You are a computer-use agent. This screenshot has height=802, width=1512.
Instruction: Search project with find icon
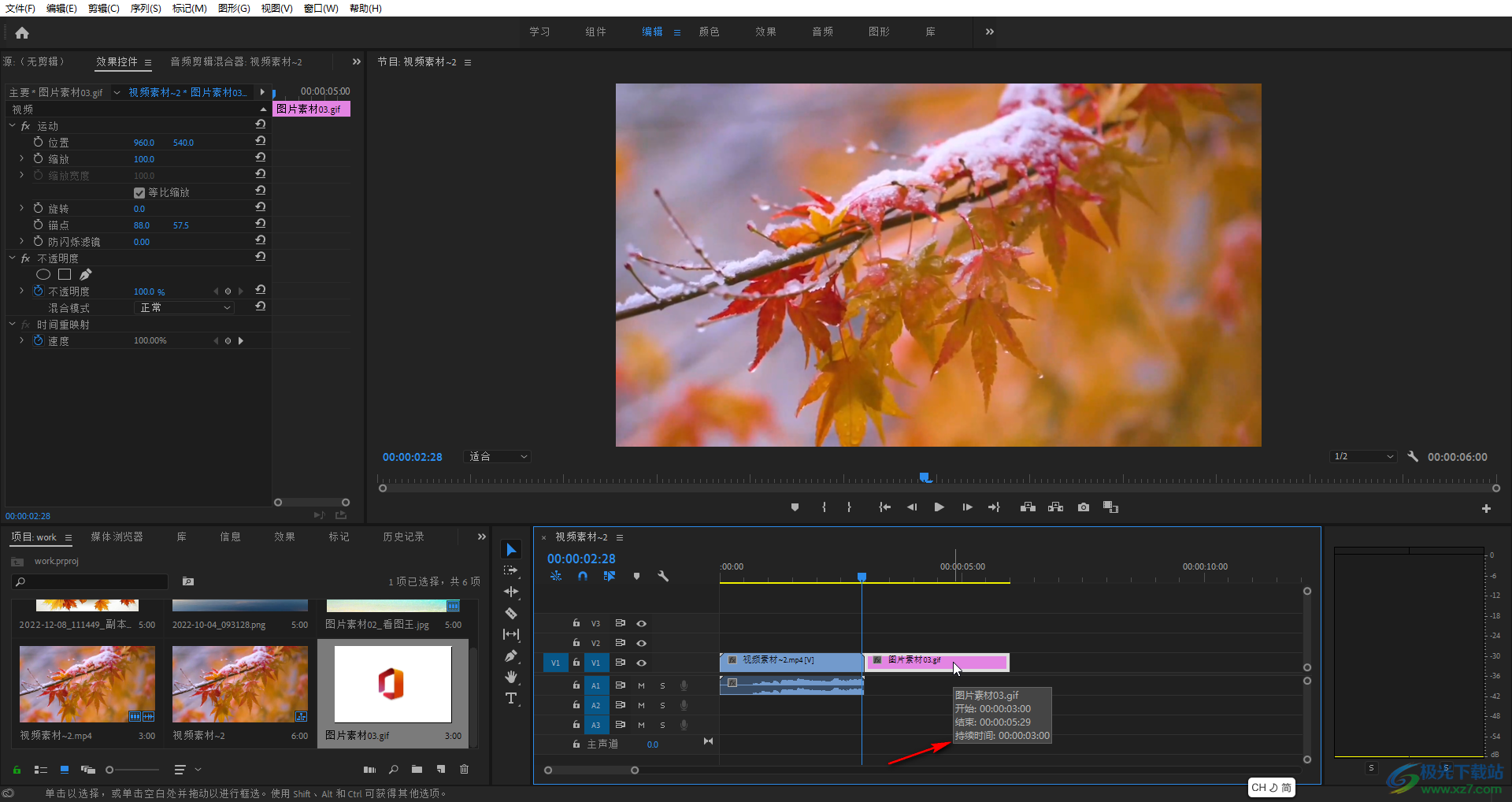click(x=393, y=769)
